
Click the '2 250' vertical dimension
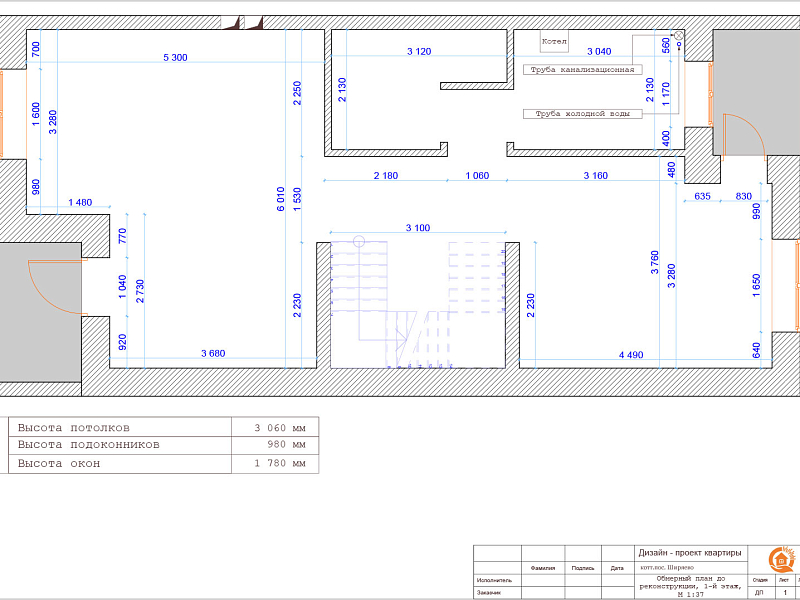click(297, 93)
